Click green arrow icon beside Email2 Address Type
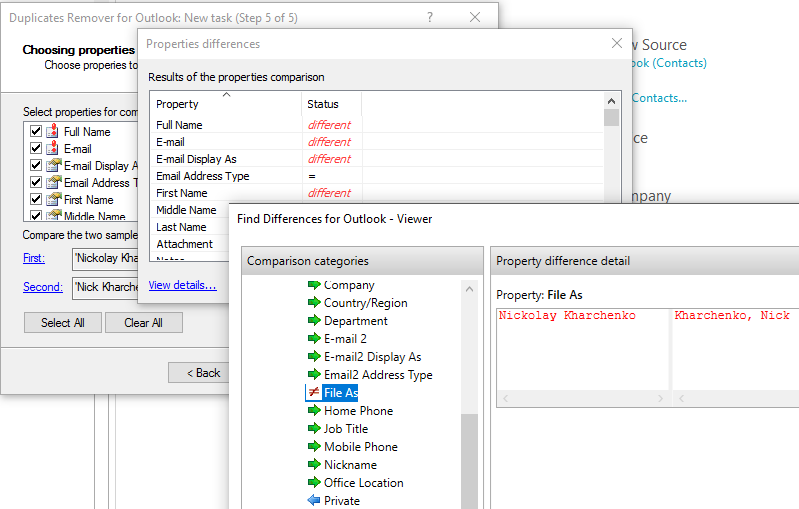Image resolution: width=799 pixels, height=509 pixels. (x=314, y=374)
